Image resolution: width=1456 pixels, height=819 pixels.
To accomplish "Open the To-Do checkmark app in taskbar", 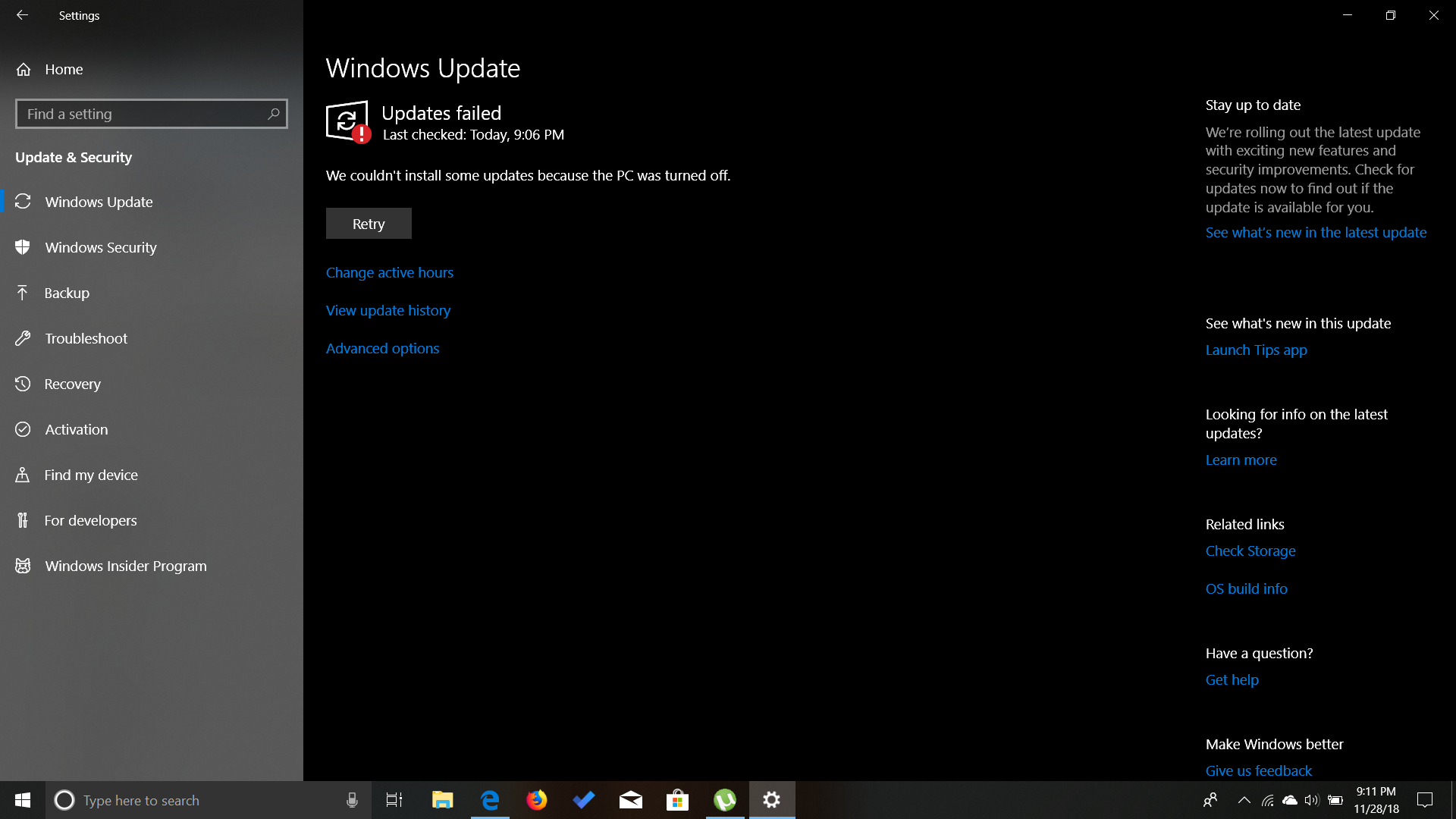I will pyautogui.click(x=584, y=800).
